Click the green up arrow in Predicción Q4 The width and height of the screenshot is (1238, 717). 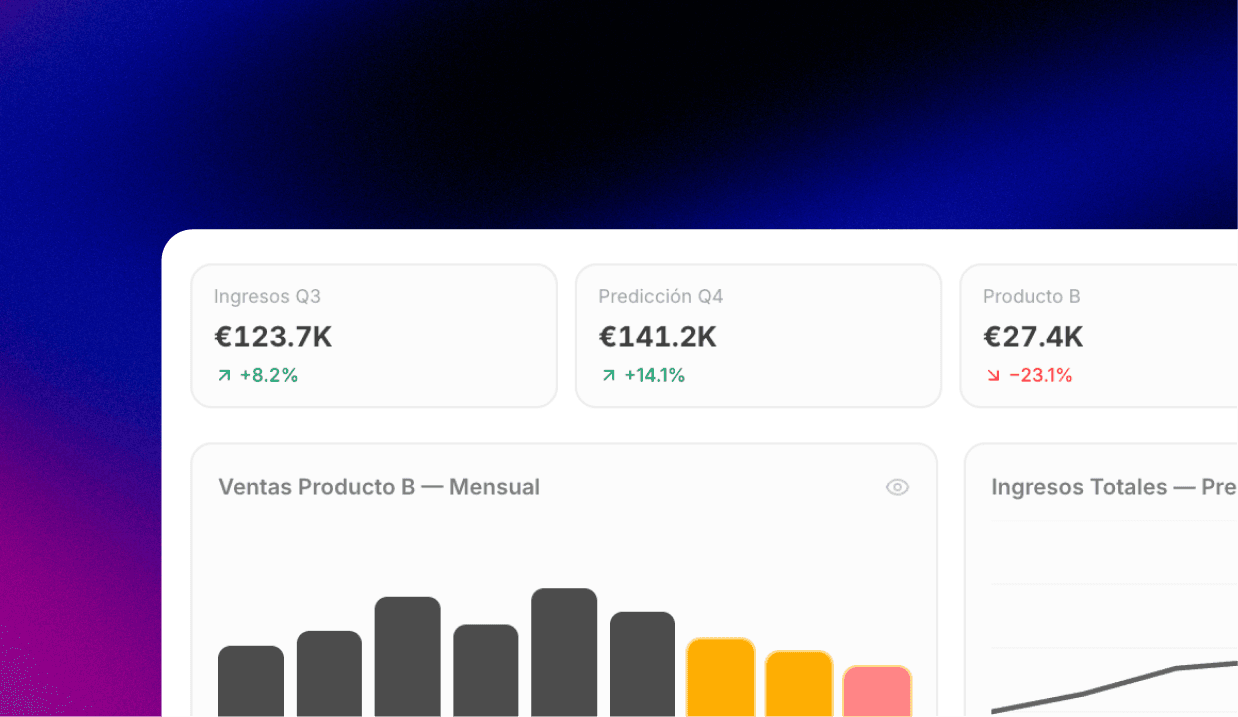(608, 376)
